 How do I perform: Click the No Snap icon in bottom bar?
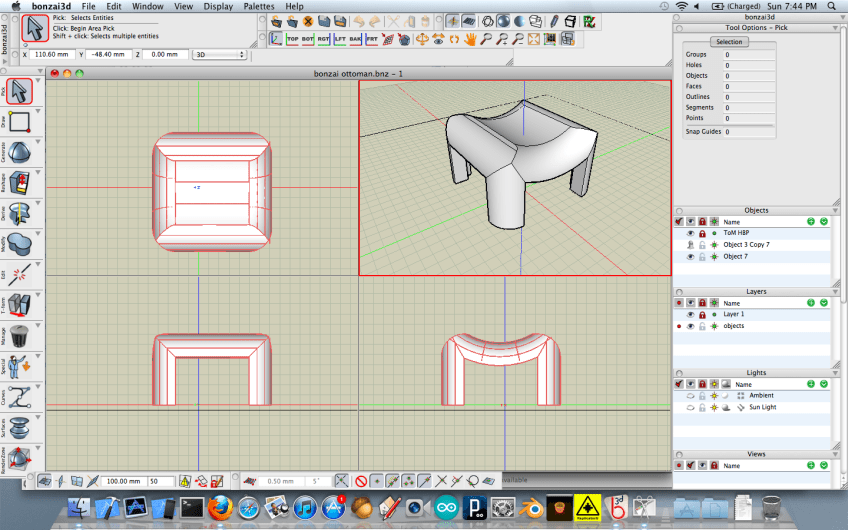point(361,481)
